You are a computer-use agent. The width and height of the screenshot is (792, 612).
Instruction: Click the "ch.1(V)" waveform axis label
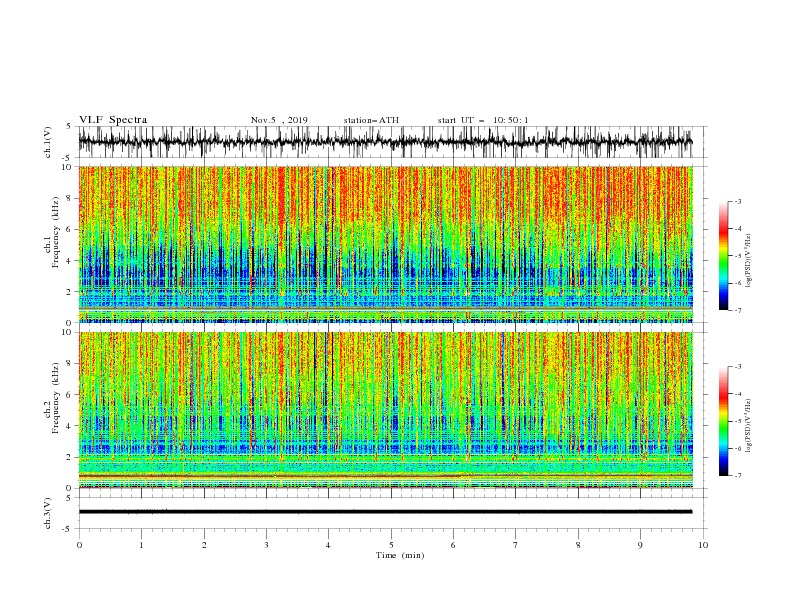(48, 142)
